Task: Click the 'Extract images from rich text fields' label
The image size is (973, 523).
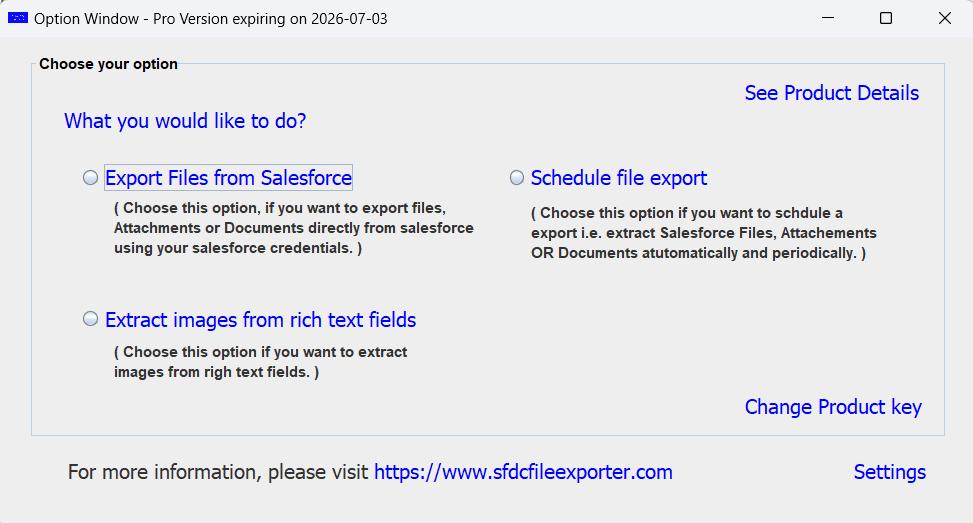Action: tap(260, 320)
